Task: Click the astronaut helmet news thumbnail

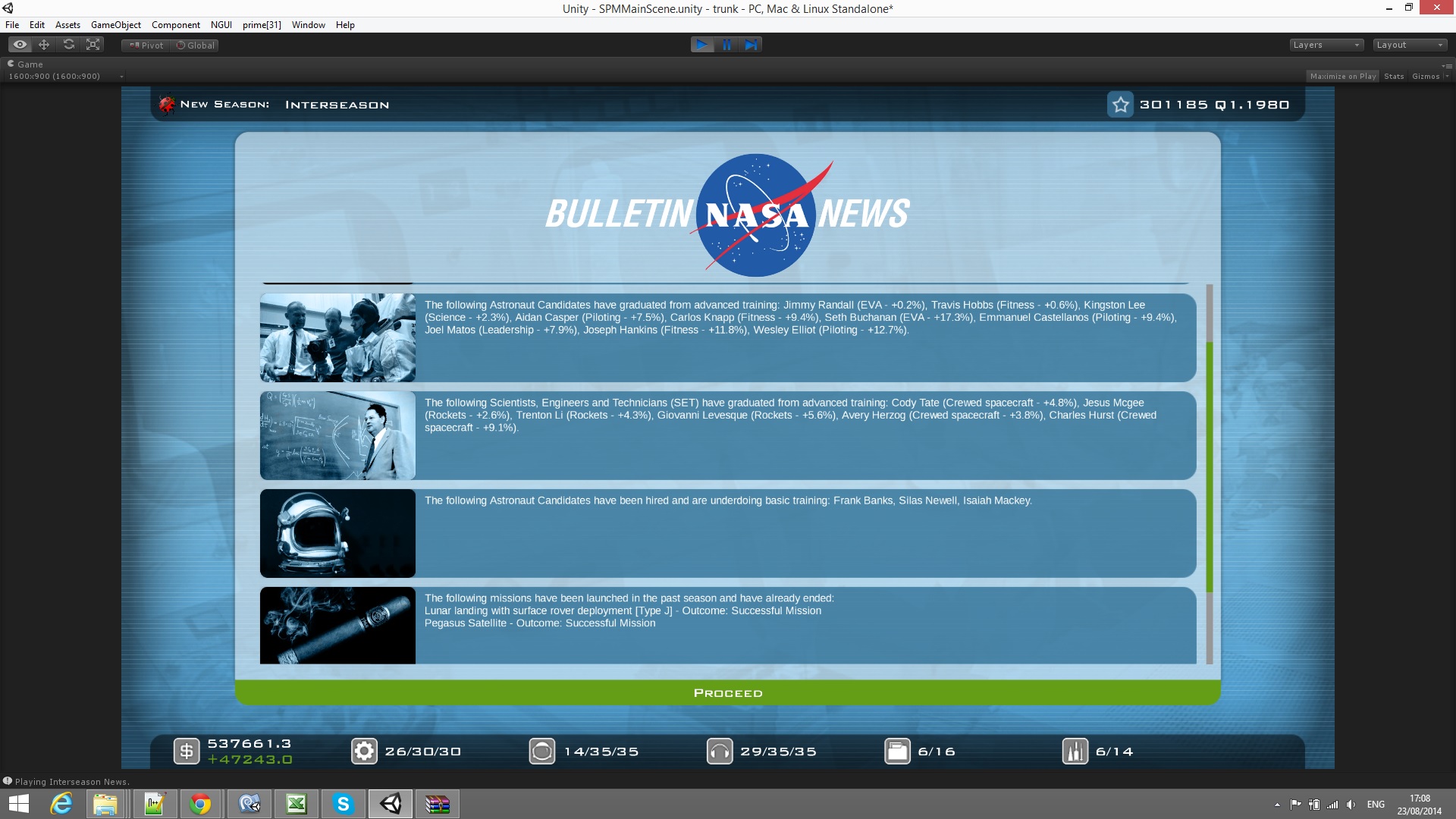Action: pyautogui.click(x=337, y=533)
